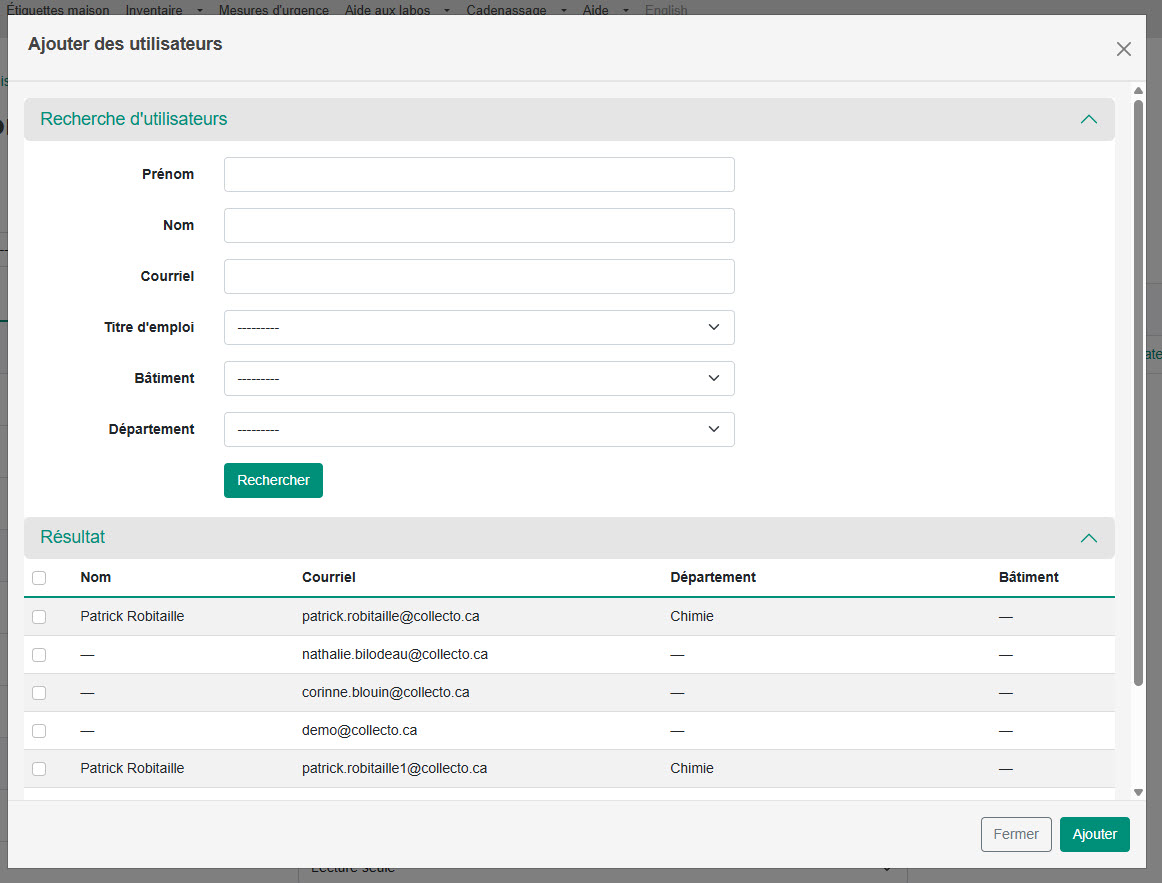The height and width of the screenshot is (883, 1162).
Task: Collapse the Recherche d'utilisateurs section
Action: (x=1089, y=119)
